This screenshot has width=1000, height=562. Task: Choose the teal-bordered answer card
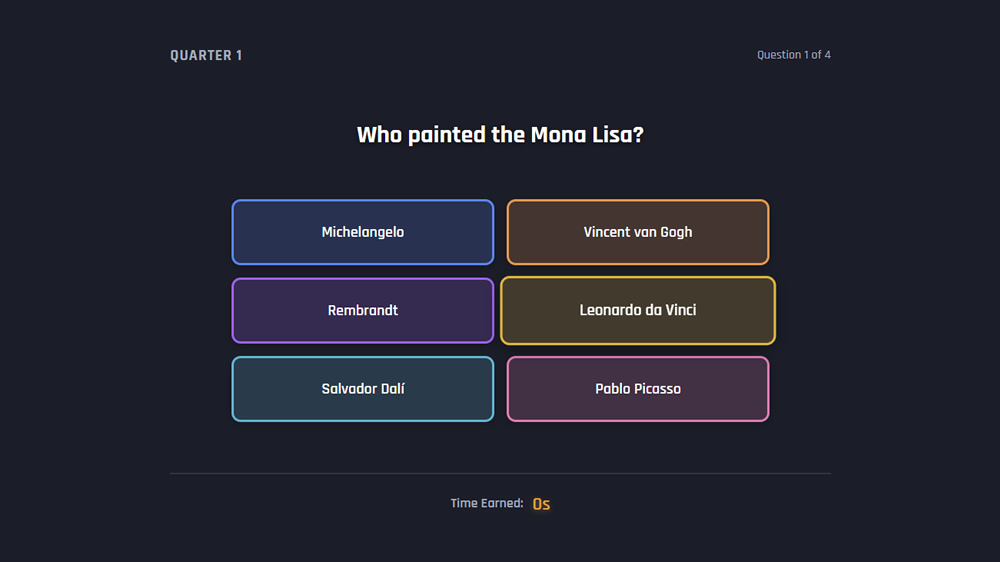pos(362,389)
